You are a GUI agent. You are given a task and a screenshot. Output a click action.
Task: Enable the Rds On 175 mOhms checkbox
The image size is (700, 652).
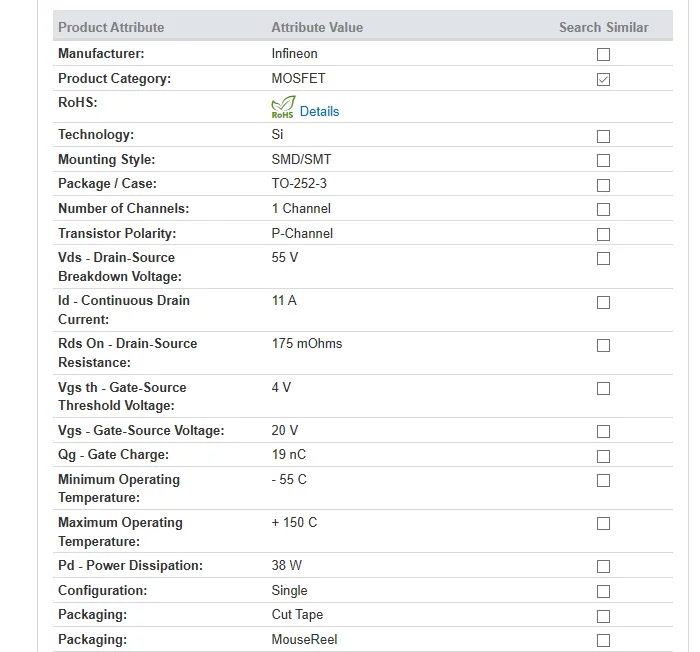tap(603, 345)
